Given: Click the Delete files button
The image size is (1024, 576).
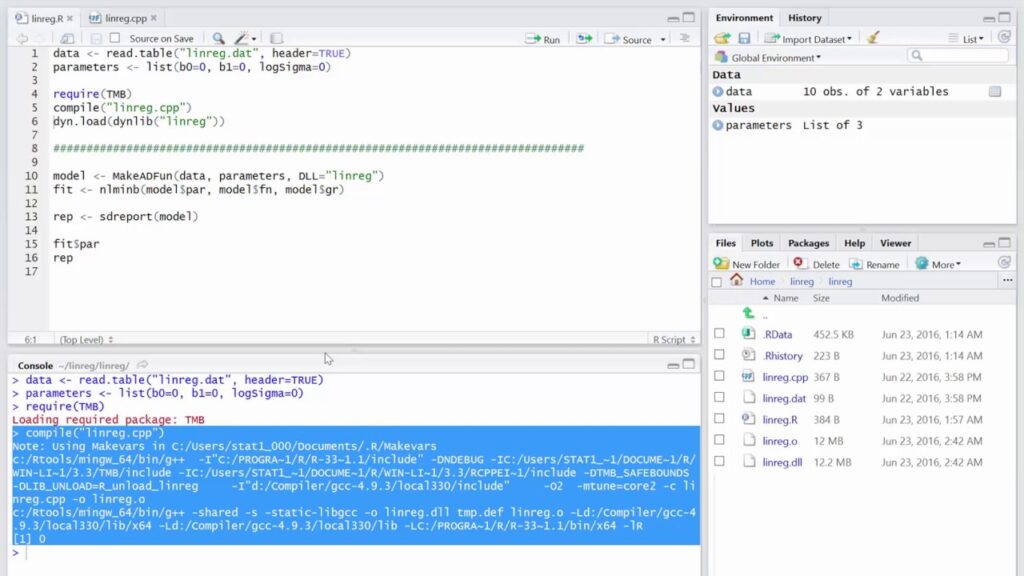Looking at the screenshot, I should [816, 264].
